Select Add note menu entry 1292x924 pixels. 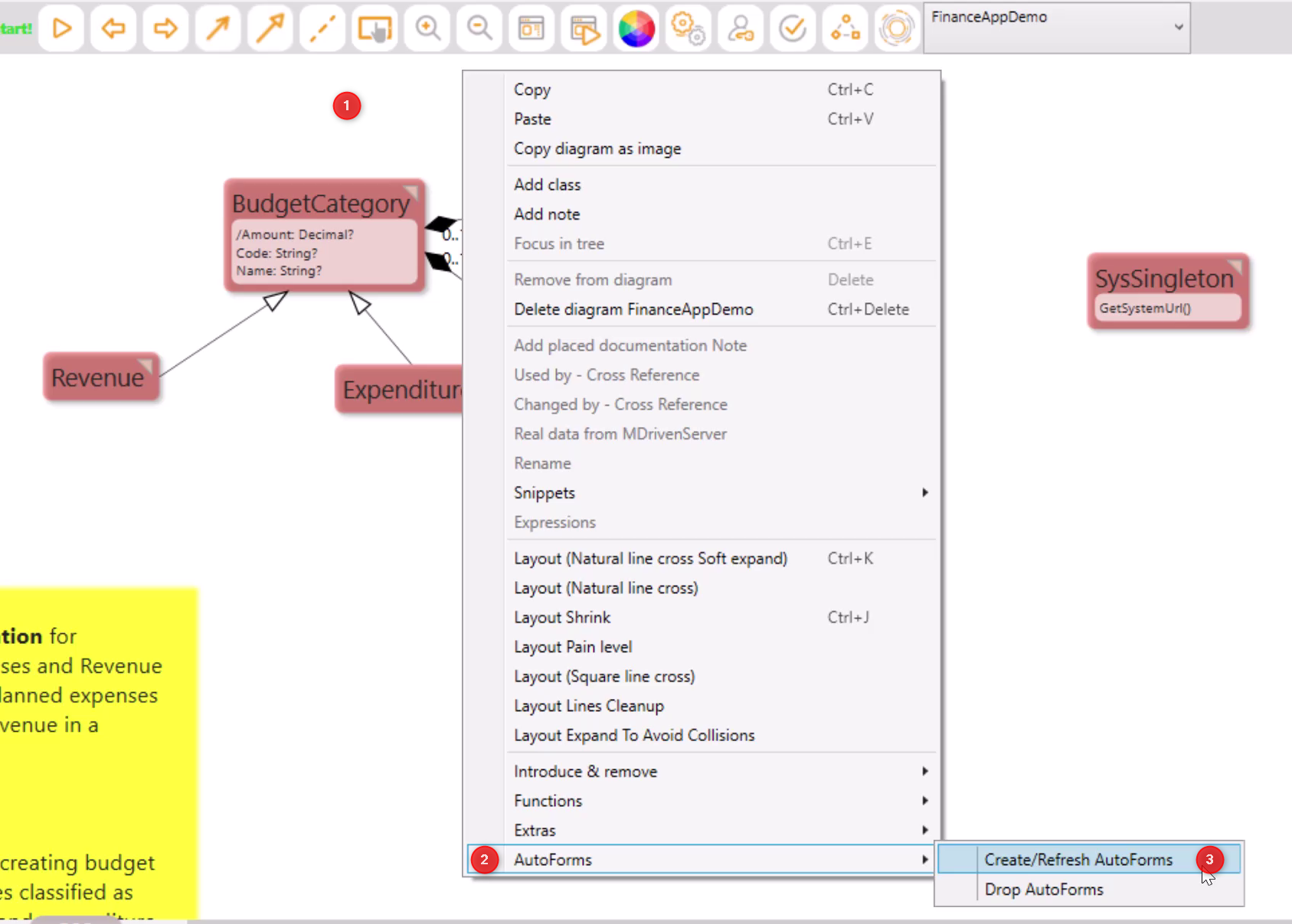[701, 214]
